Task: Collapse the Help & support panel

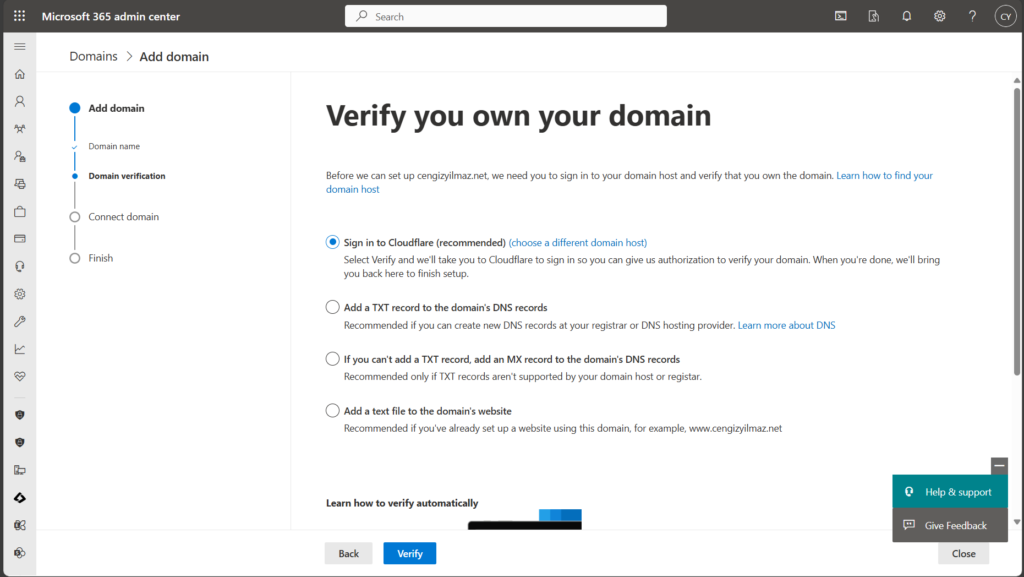Action: 999,465
